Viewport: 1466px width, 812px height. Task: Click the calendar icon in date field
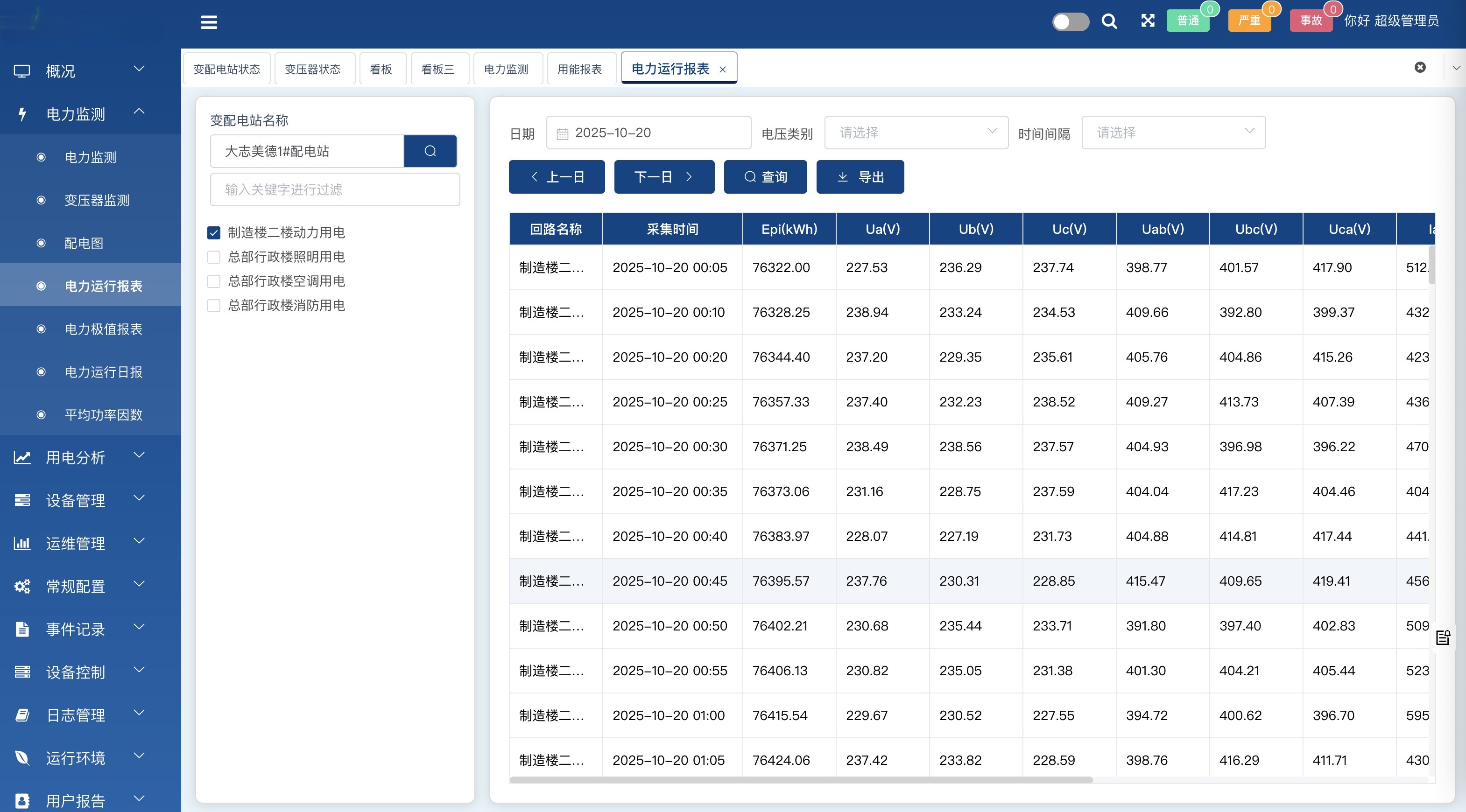[x=562, y=134]
